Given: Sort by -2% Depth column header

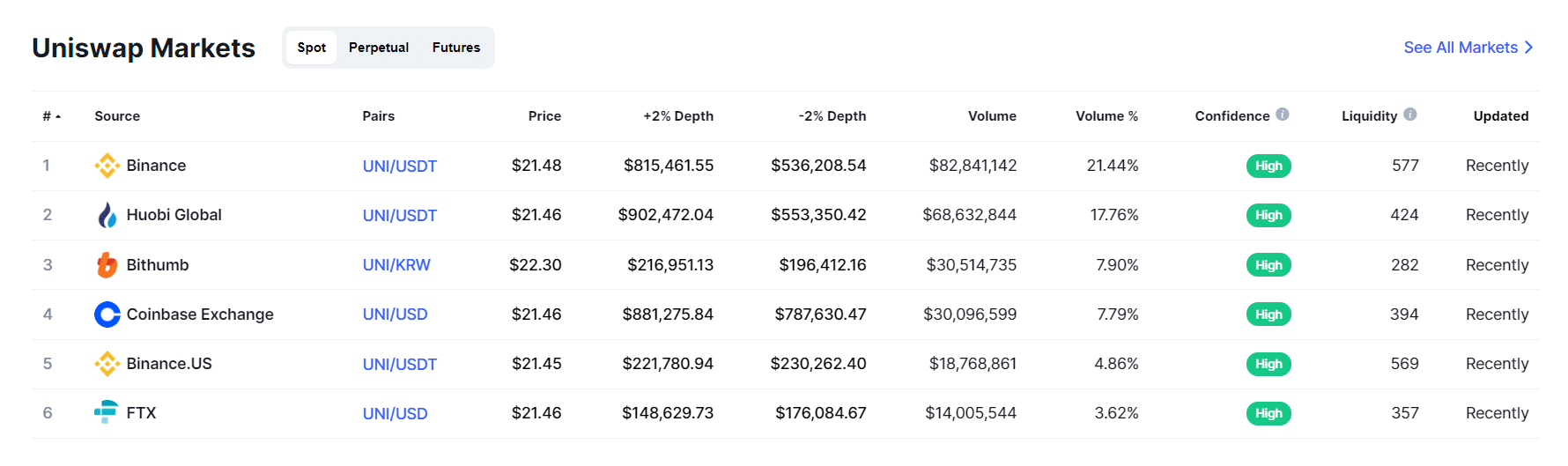Looking at the screenshot, I should (832, 116).
